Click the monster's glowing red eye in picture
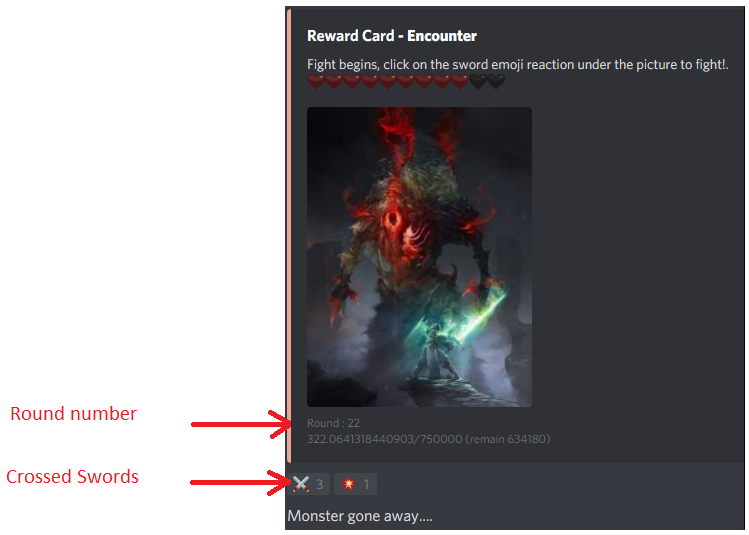 [394, 221]
